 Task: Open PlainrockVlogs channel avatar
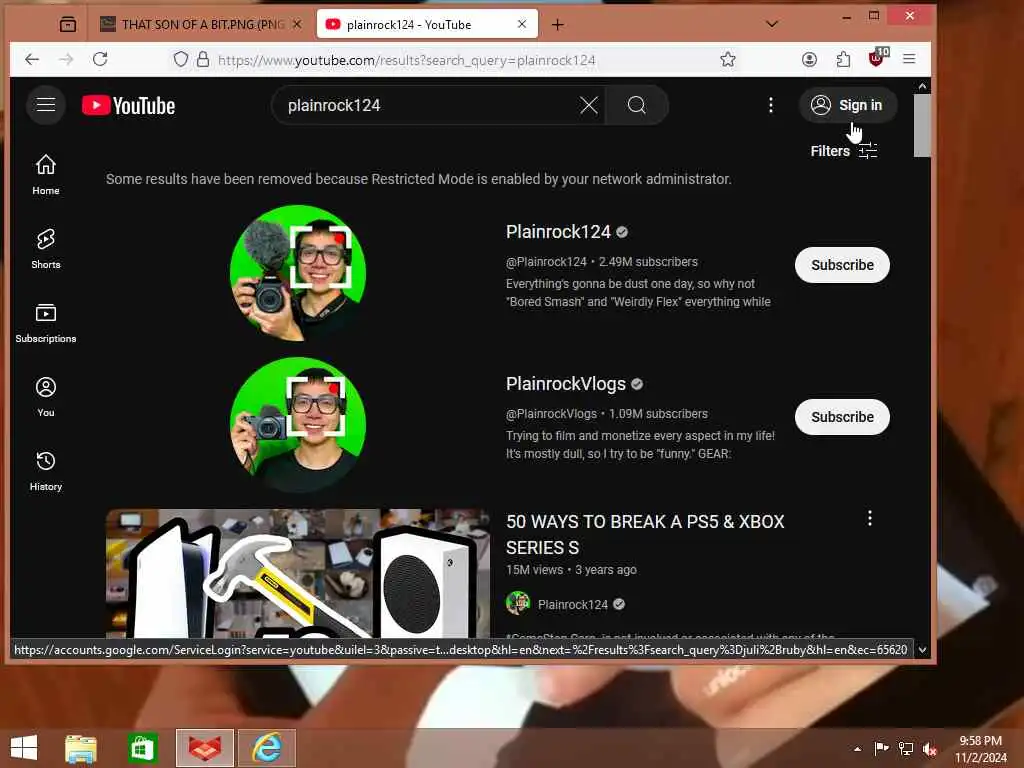(298, 424)
